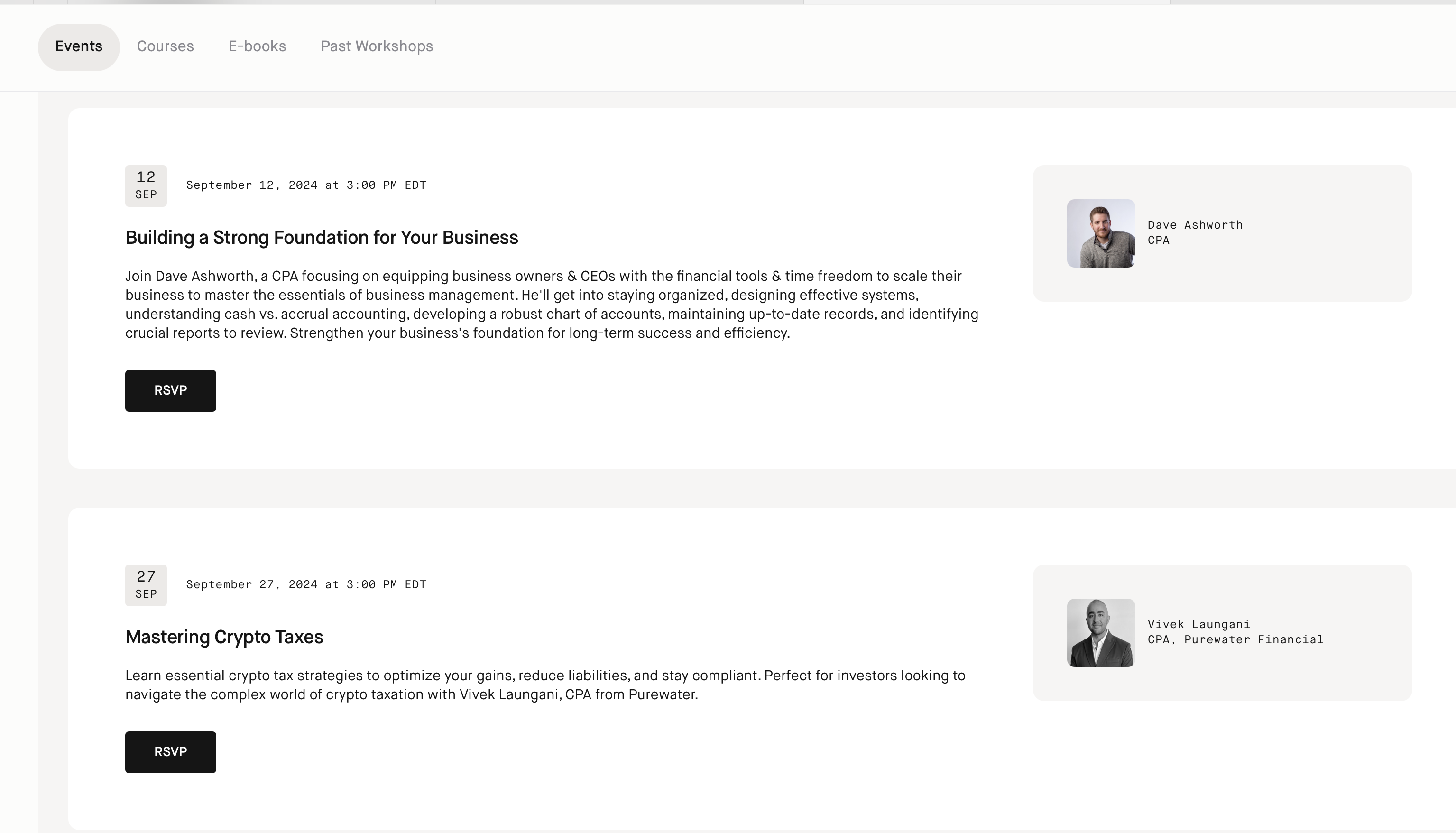Click the Dave Ashworth speaker name

pos(1195,225)
